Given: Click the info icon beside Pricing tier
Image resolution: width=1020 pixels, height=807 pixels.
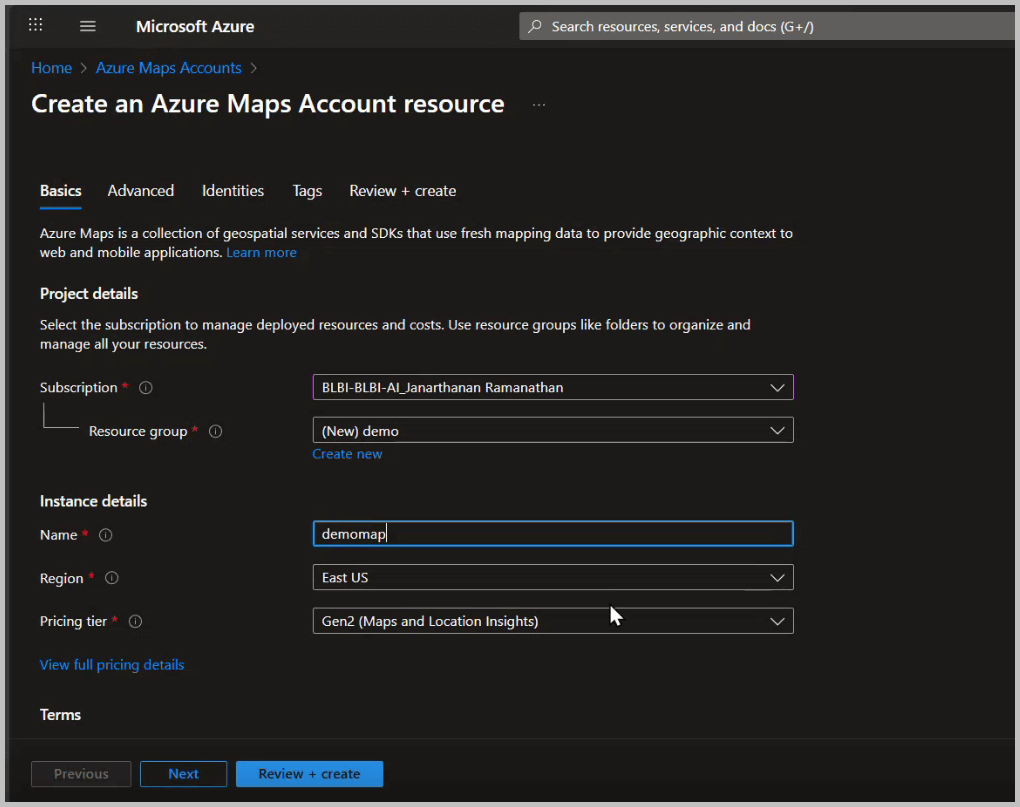Looking at the screenshot, I should coord(137,621).
